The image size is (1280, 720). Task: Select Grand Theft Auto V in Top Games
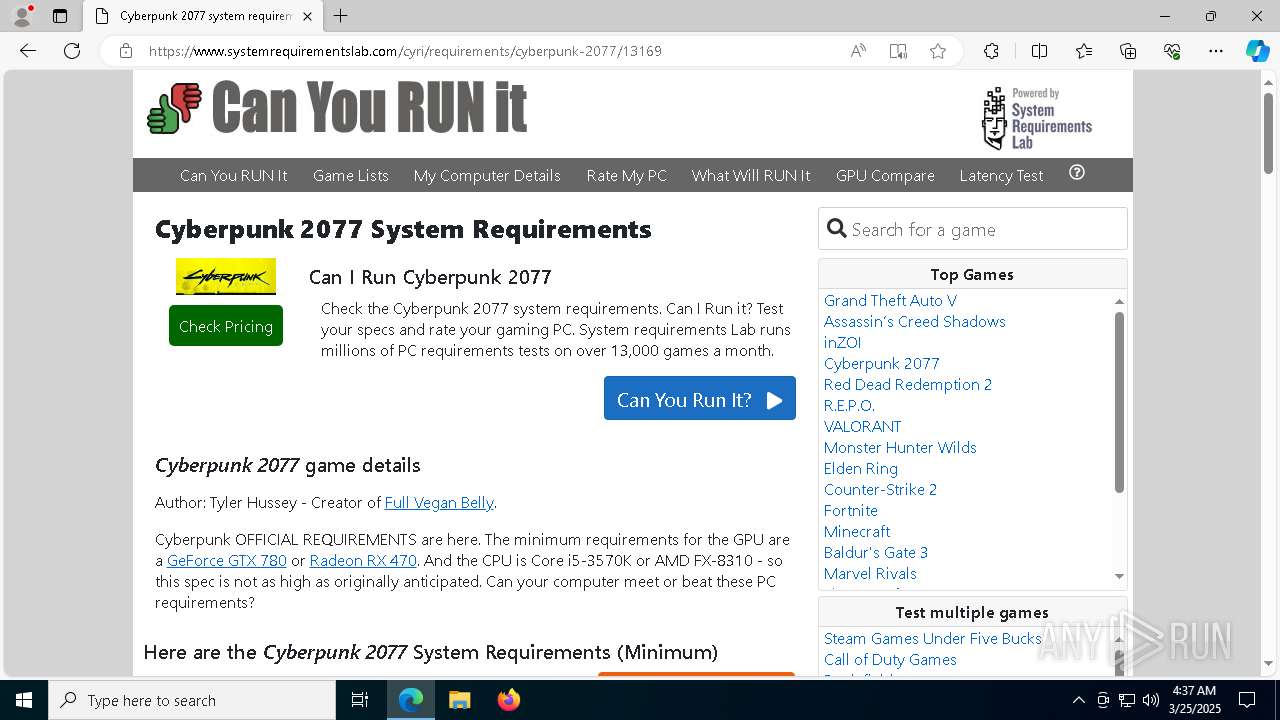coord(890,300)
